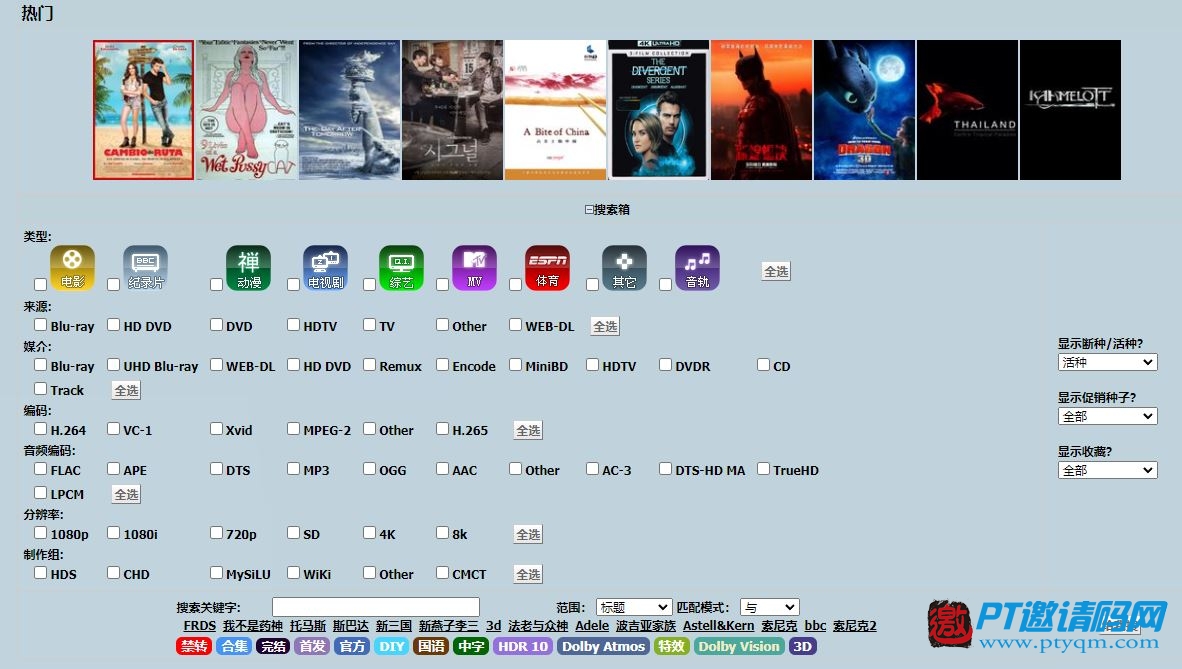
Task: Click 全选 button beside LPCM checkbox
Action: tap(127, 495)
